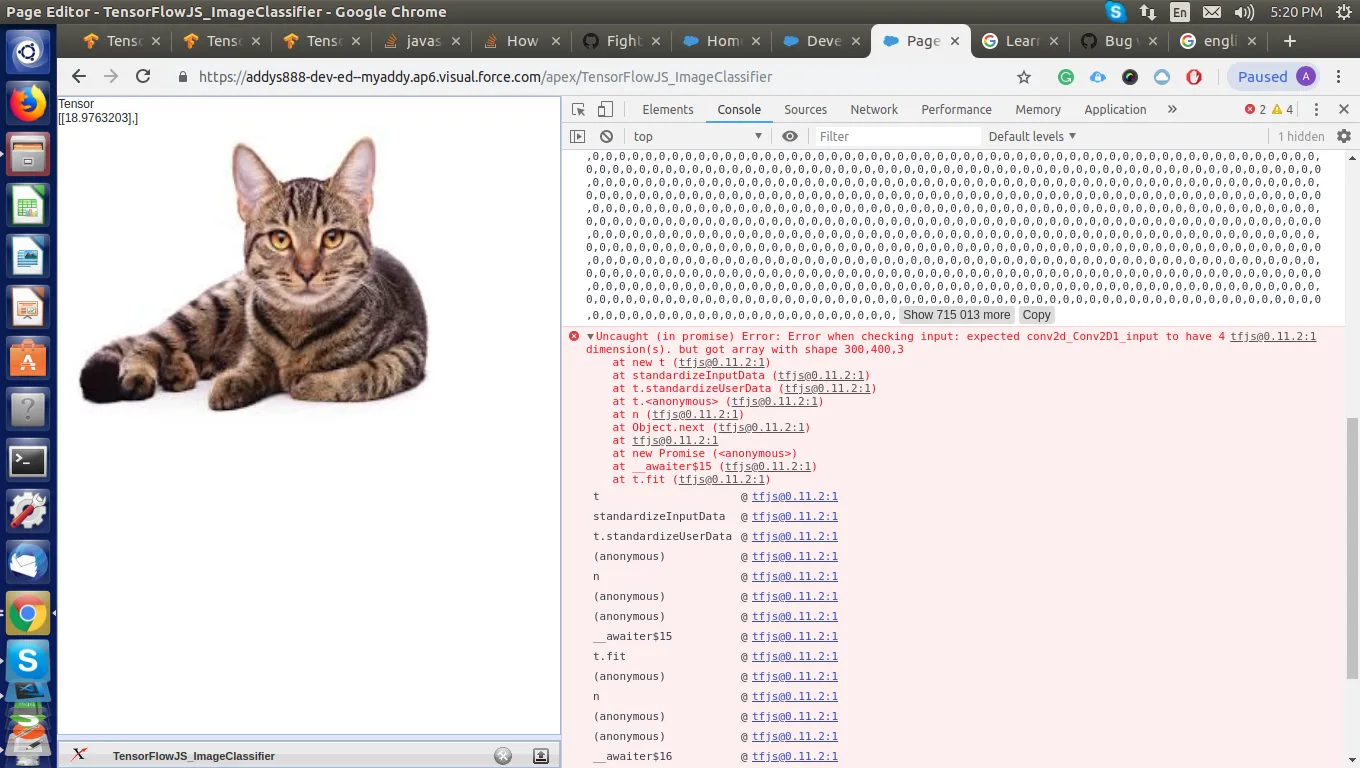Close the page editor panel circle icon
This screenshot has width=1360, height=768.
tap(503, 756)
